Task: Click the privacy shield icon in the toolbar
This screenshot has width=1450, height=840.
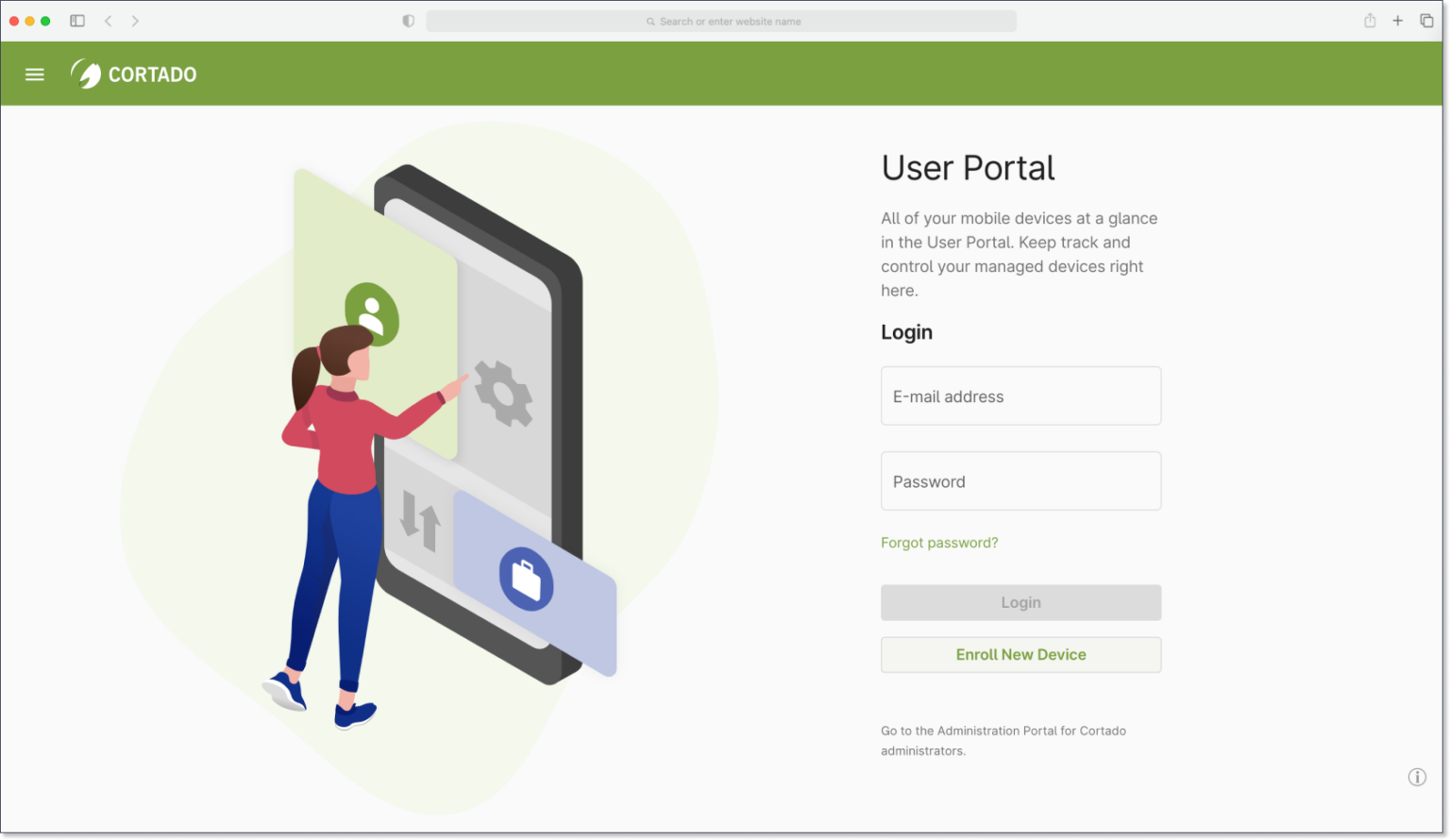Action: tap(407, 20)
